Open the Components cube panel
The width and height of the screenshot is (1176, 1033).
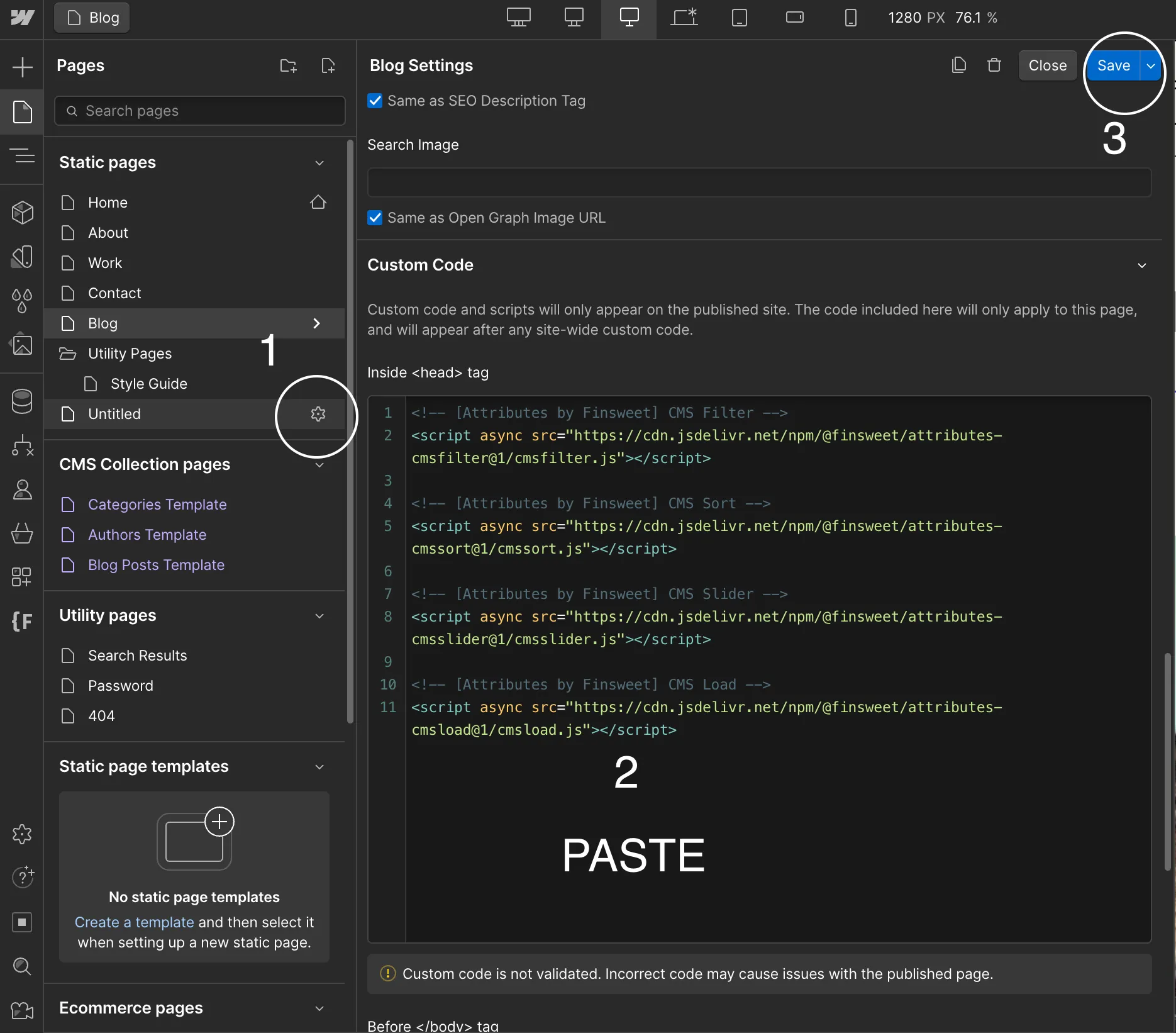coord(22,213)
